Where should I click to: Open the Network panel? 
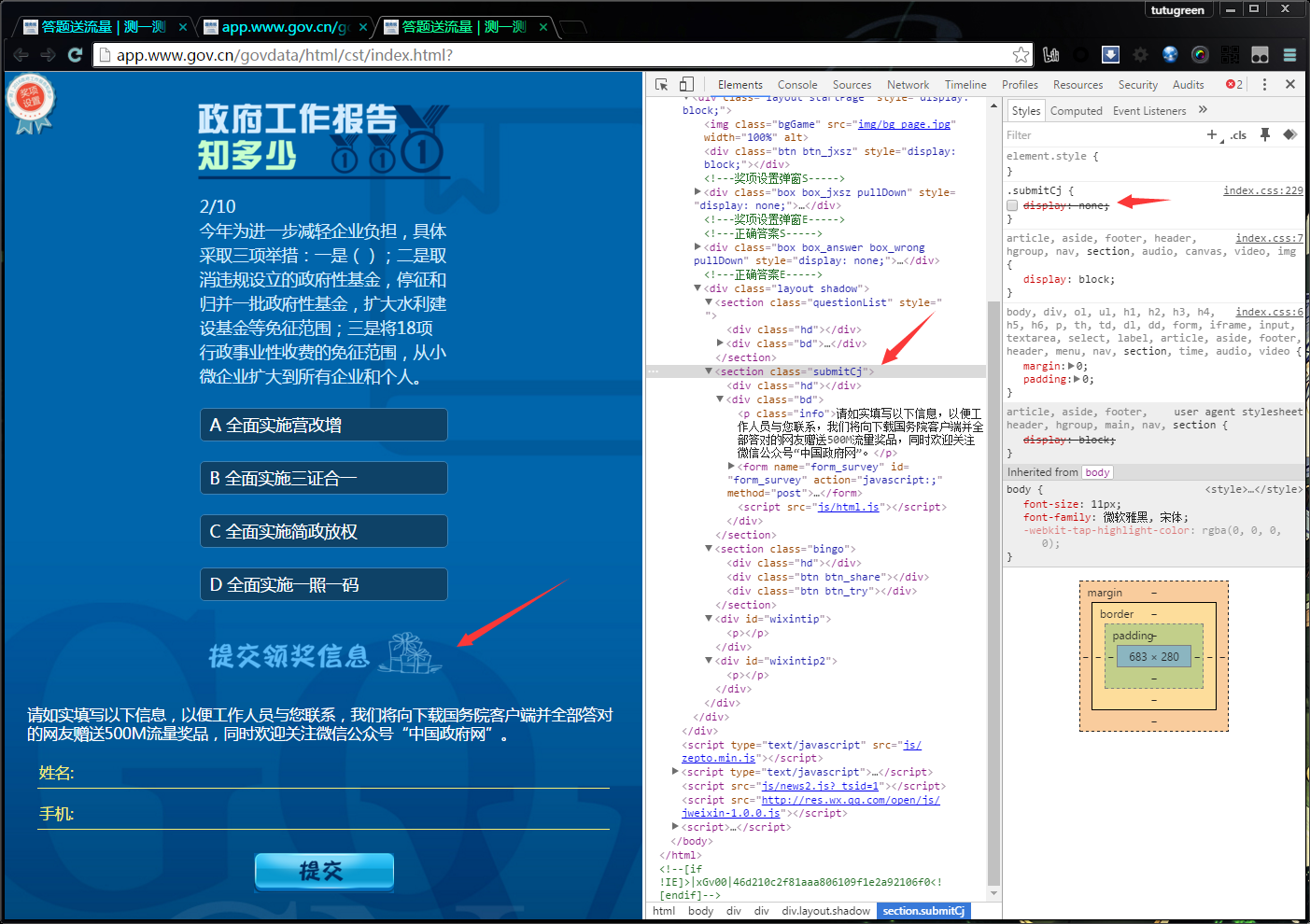tap(908, 85)
